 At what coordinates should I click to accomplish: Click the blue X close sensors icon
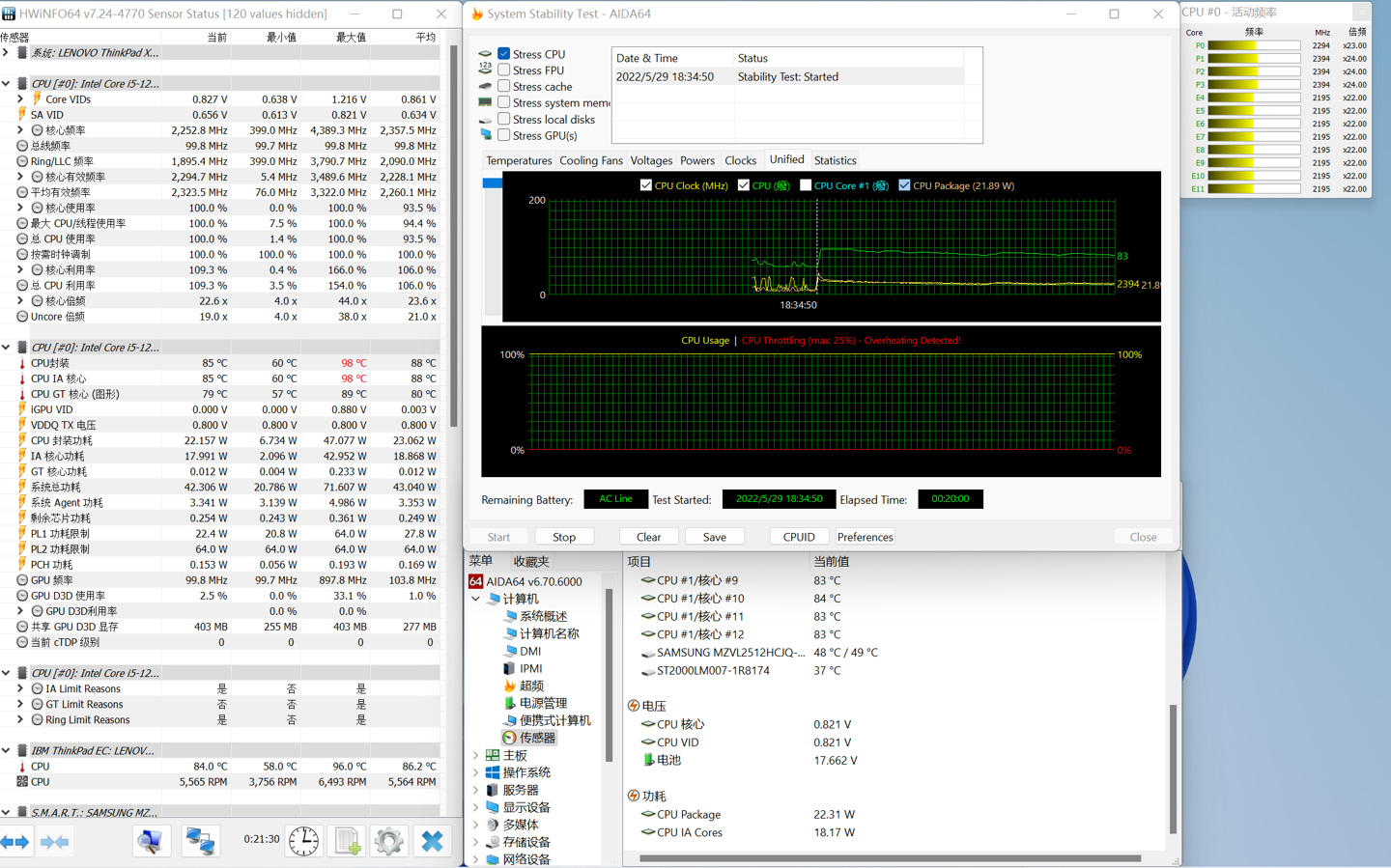(432, 841)
